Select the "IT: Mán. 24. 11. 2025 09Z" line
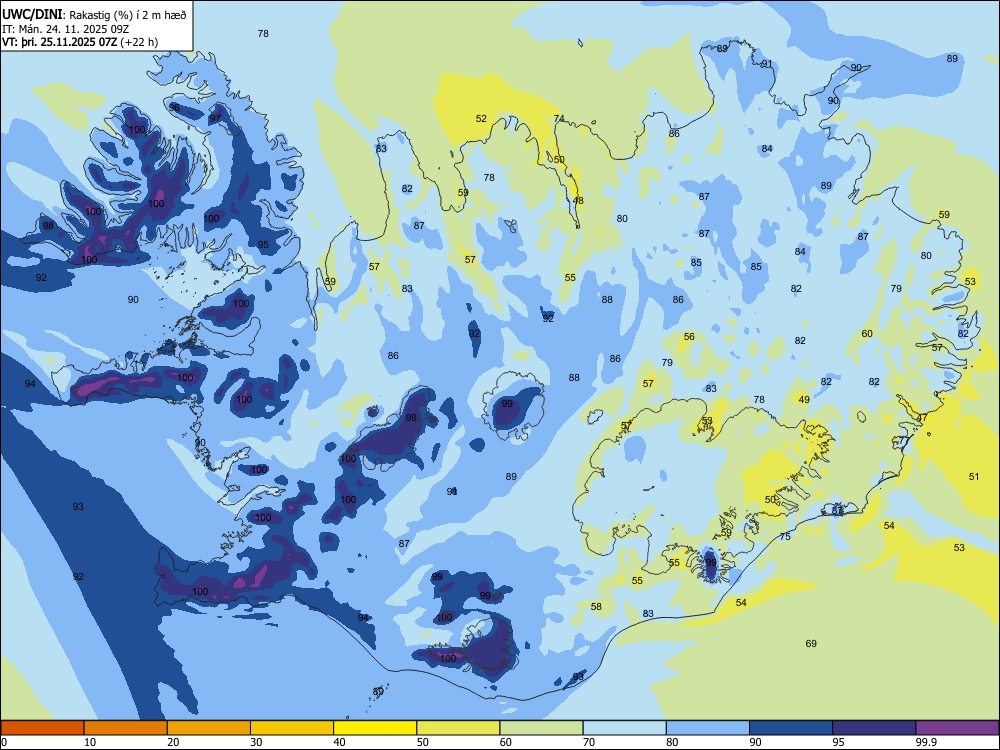The height and width of the screenshot is (750, 1000). [66, 29]
